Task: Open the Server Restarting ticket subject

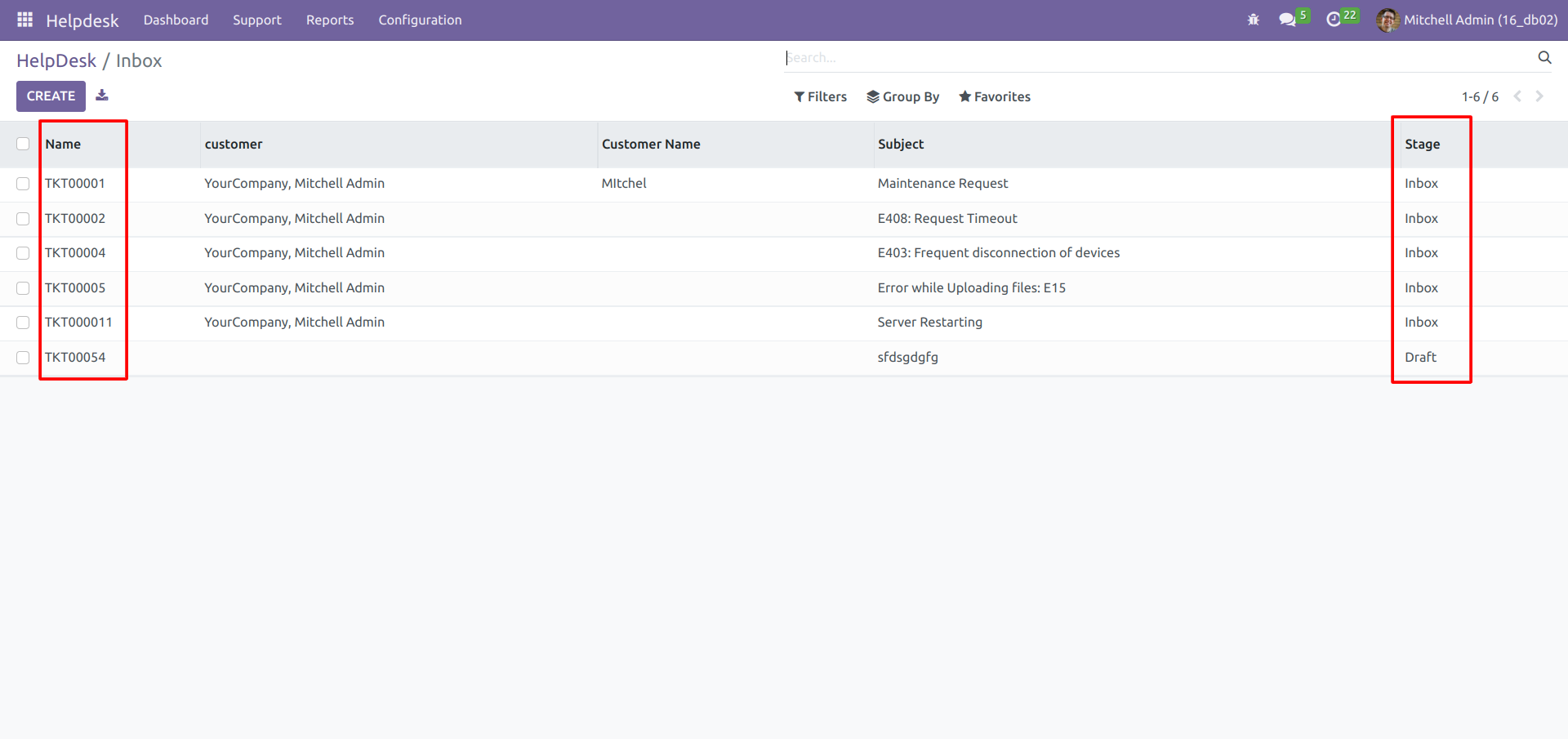Action: tap(929, 323)
